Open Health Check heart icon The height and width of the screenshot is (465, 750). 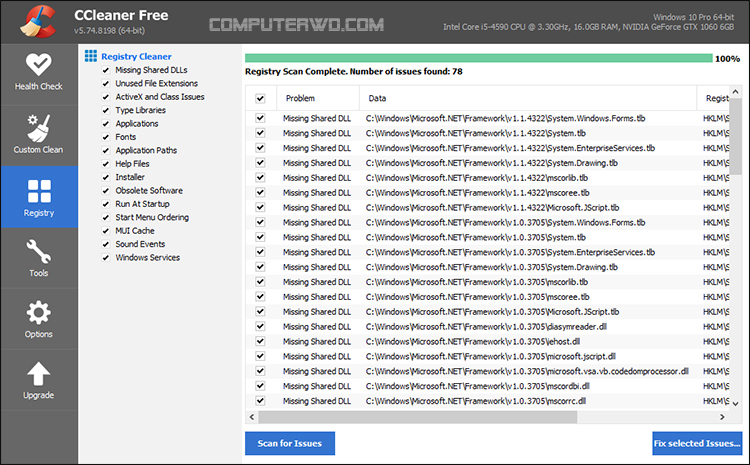[39, 64]
